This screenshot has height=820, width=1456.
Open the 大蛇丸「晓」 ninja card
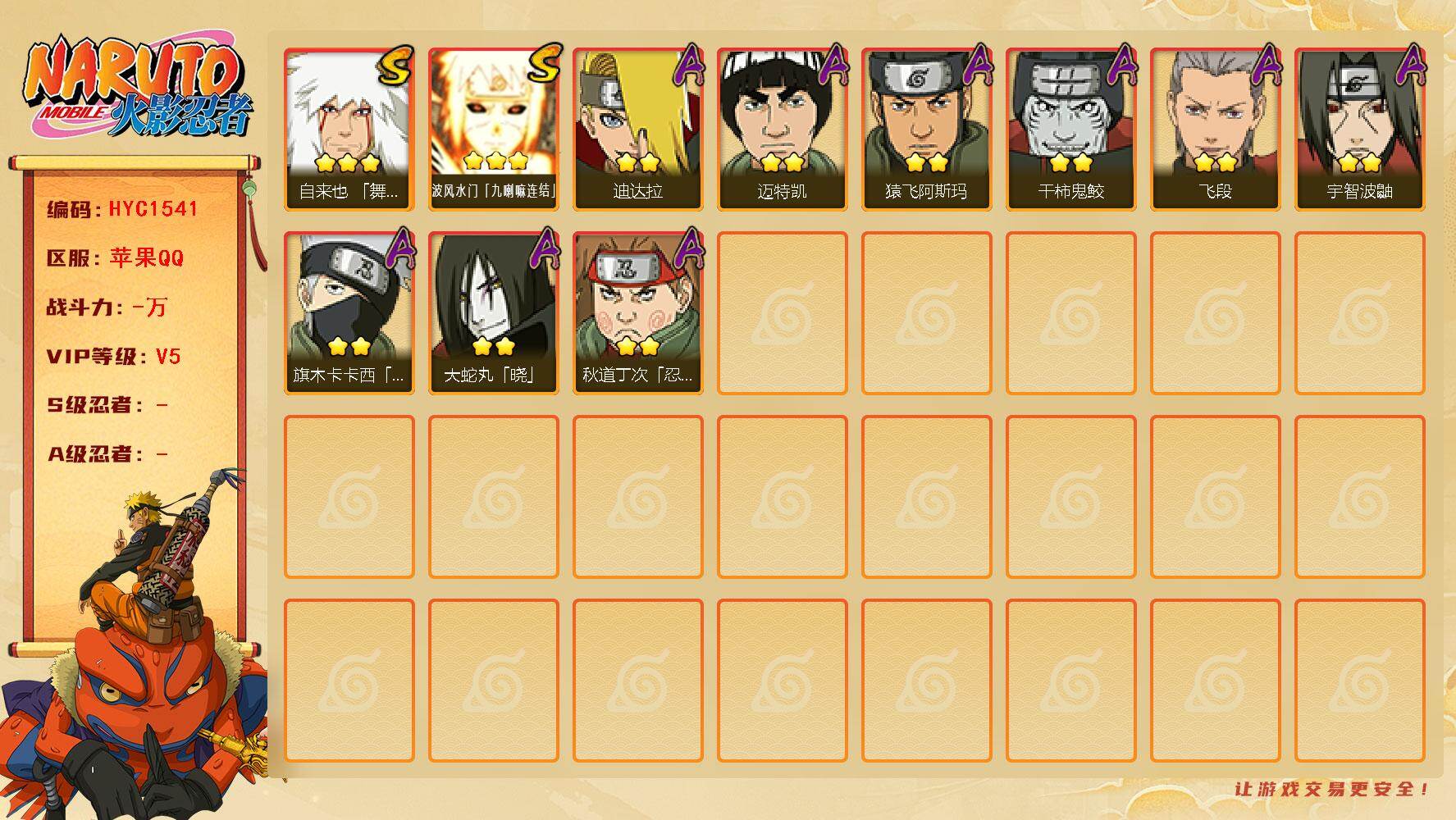(x=494, y=313)
